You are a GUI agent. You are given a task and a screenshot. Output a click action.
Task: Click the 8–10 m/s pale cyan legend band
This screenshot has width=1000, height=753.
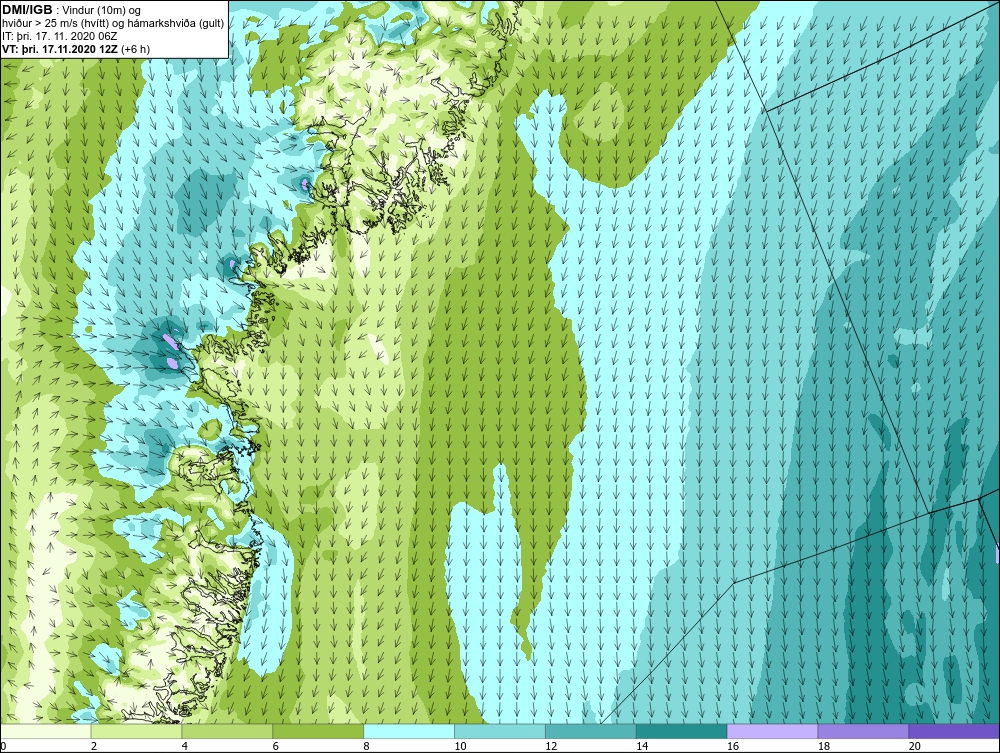409,731
